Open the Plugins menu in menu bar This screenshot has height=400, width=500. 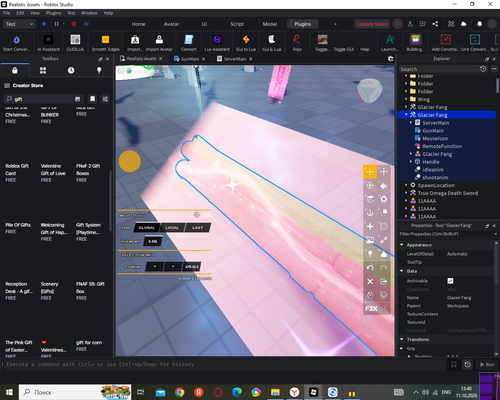click(53, 13)
